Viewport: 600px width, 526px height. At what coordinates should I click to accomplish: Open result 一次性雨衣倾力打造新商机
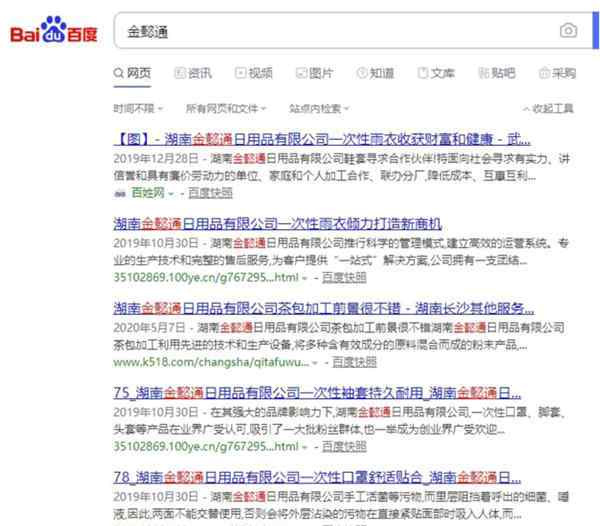277,224
